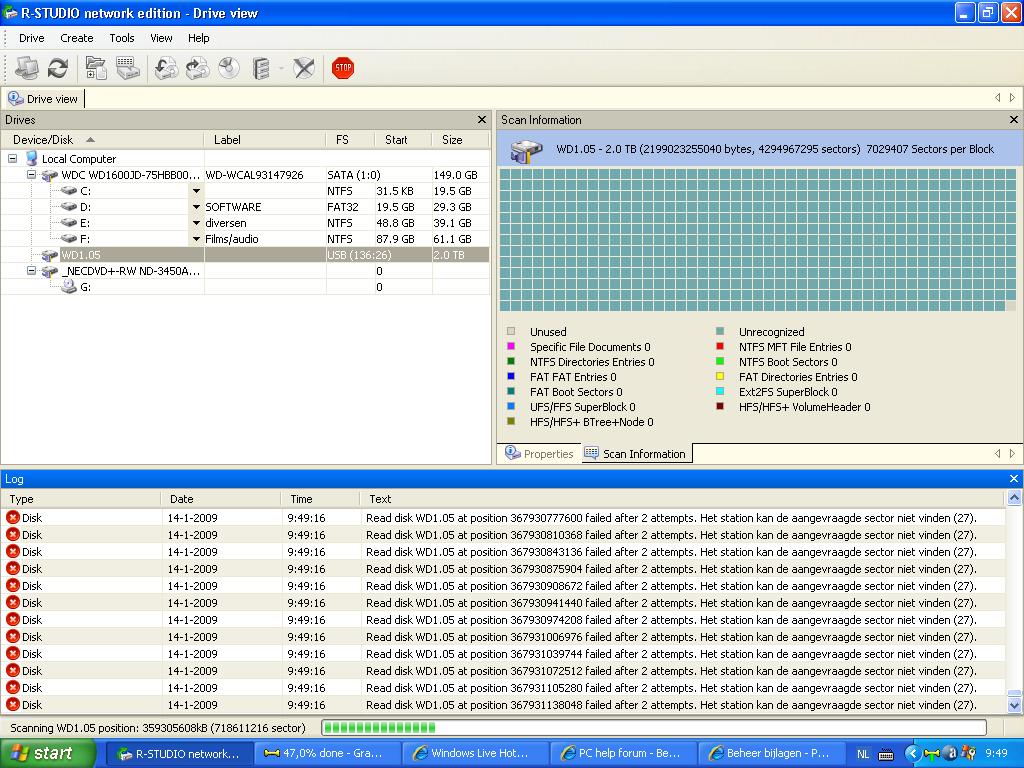
Task: Click the Log scrollbar up arrow
Action: [1014, 498]
